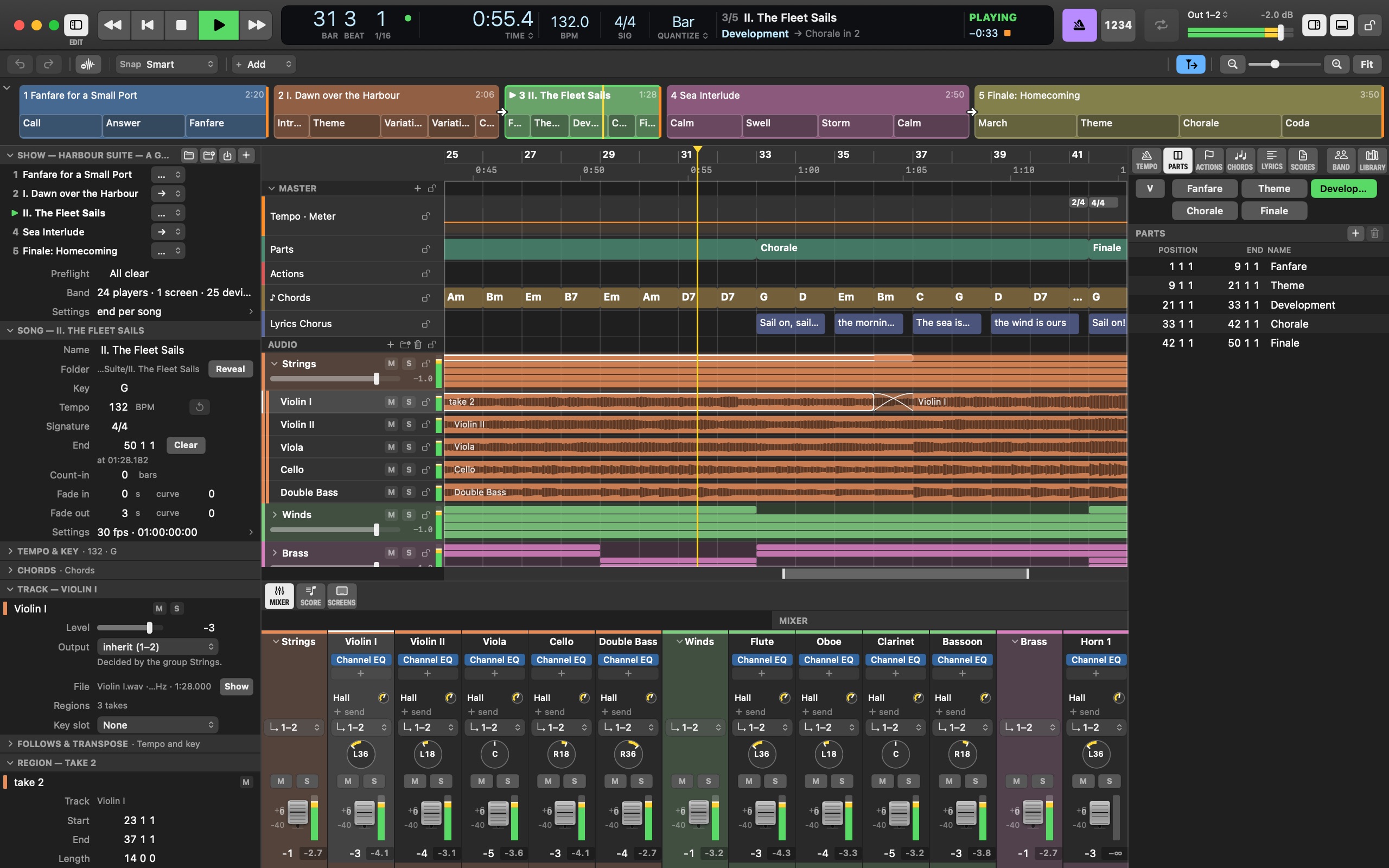This screenshot has width=1389, height=868.
Task: Adjust the Strings track volume slider
Action: coord(335,379)
